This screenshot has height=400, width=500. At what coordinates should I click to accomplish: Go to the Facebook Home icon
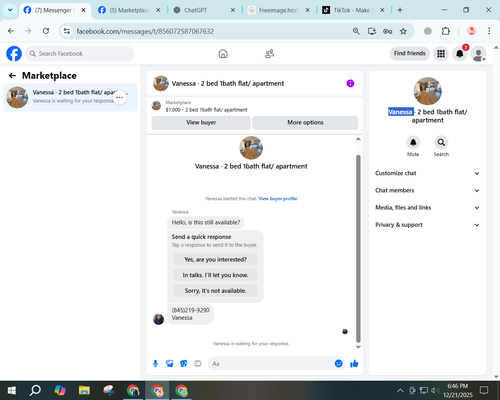(x=223, y=54)
